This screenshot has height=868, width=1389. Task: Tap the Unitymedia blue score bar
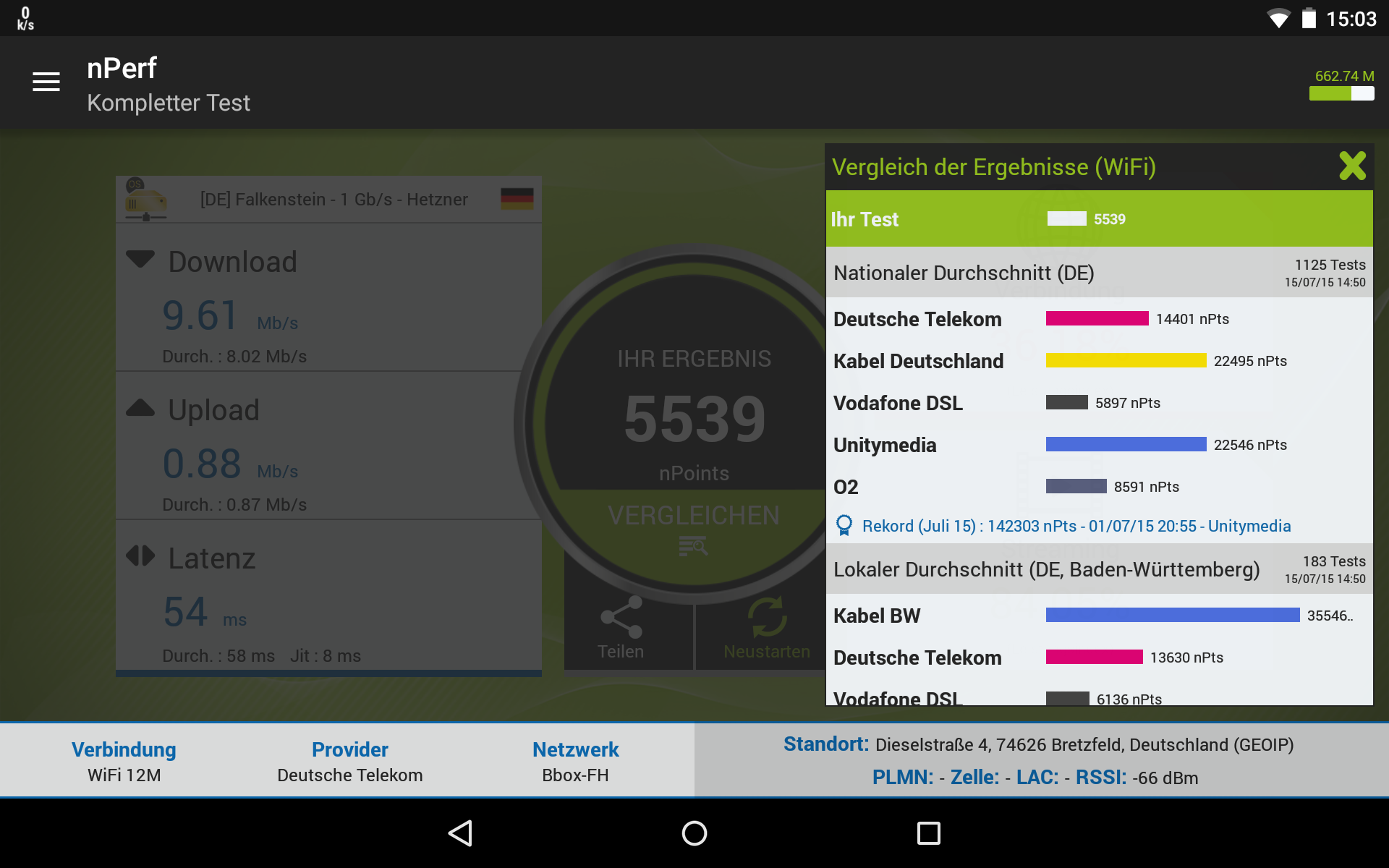(x=1126, y=444)
